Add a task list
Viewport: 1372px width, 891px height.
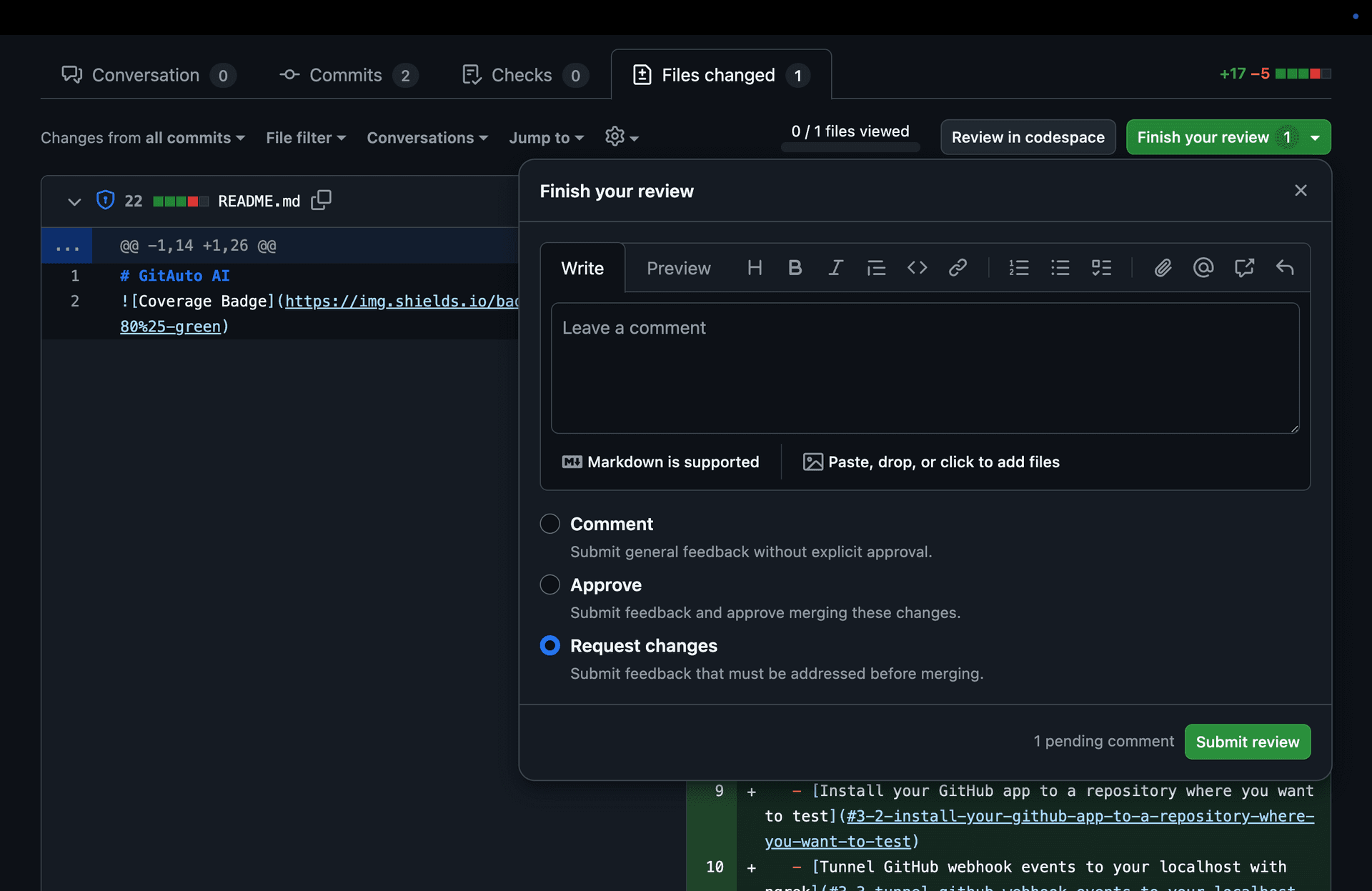[1101, 268]
